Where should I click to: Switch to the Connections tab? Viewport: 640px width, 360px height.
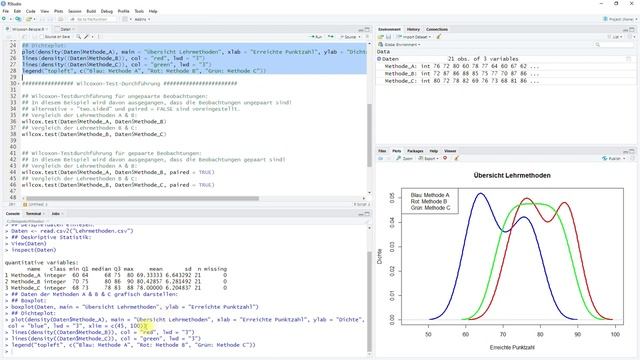coord(437,29)
